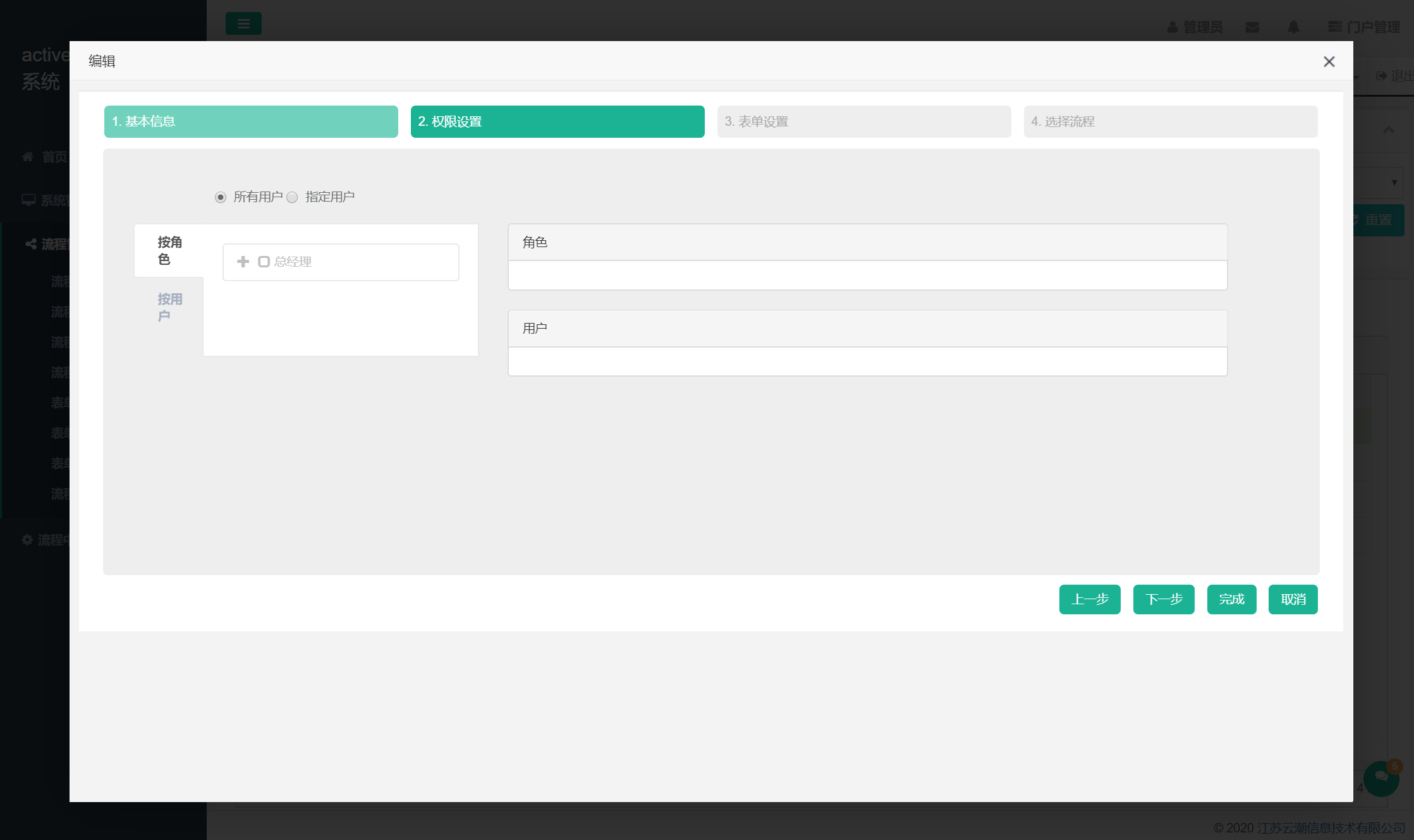Click the 门户管理 menu icon
The height and width of the screenshot is (840, 1414).
click(x=1335, y=27)
